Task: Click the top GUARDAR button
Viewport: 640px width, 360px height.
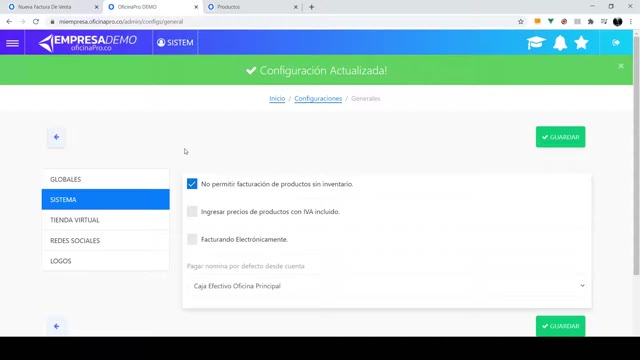Action: [560, 137]
